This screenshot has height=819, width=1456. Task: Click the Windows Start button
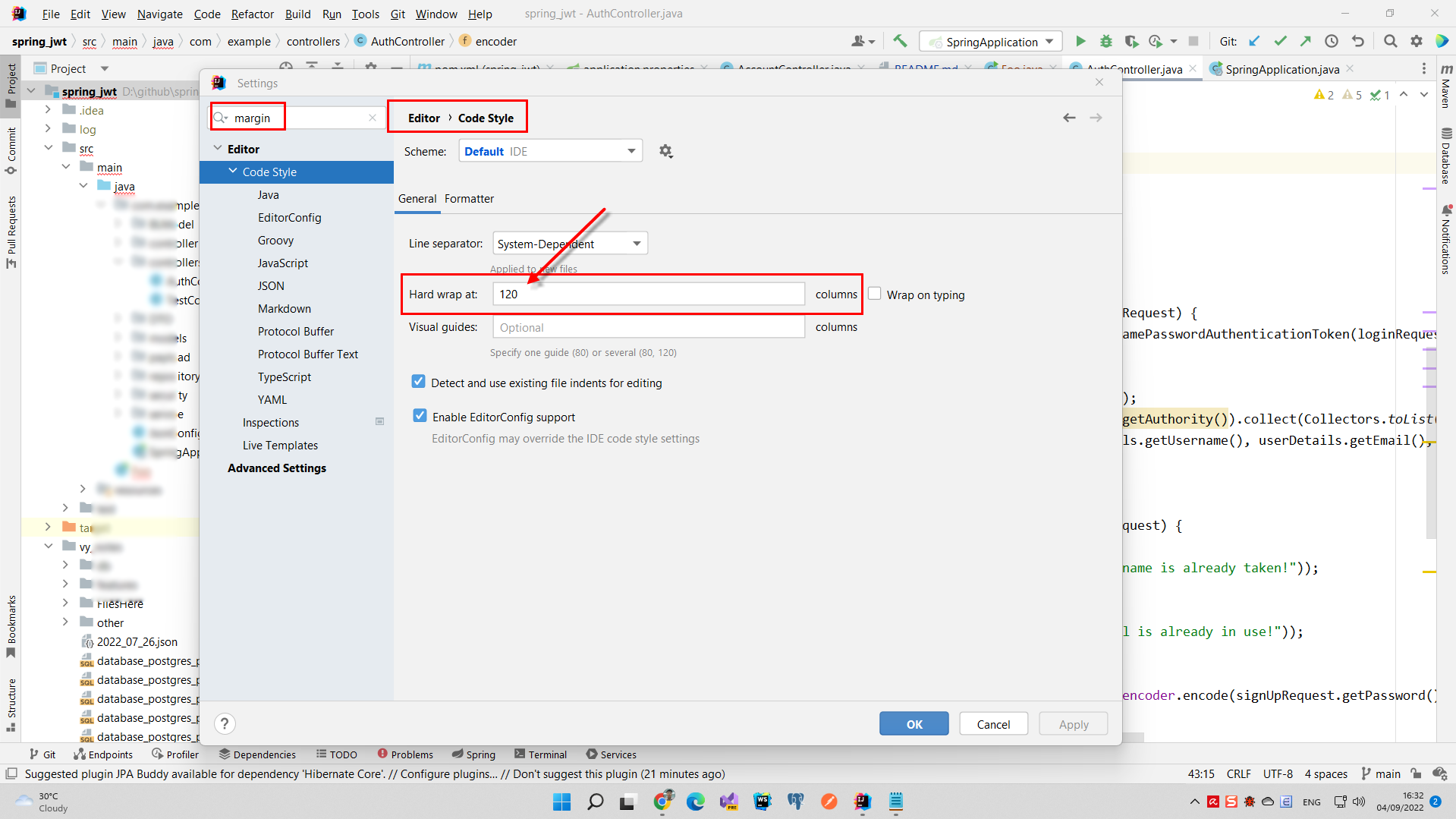tap(561, 802)
